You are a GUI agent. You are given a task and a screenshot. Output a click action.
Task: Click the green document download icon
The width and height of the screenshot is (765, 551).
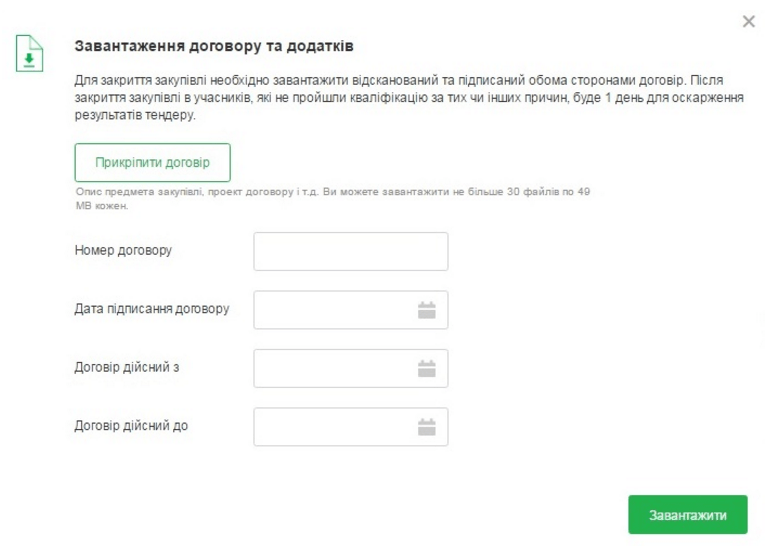28,54
